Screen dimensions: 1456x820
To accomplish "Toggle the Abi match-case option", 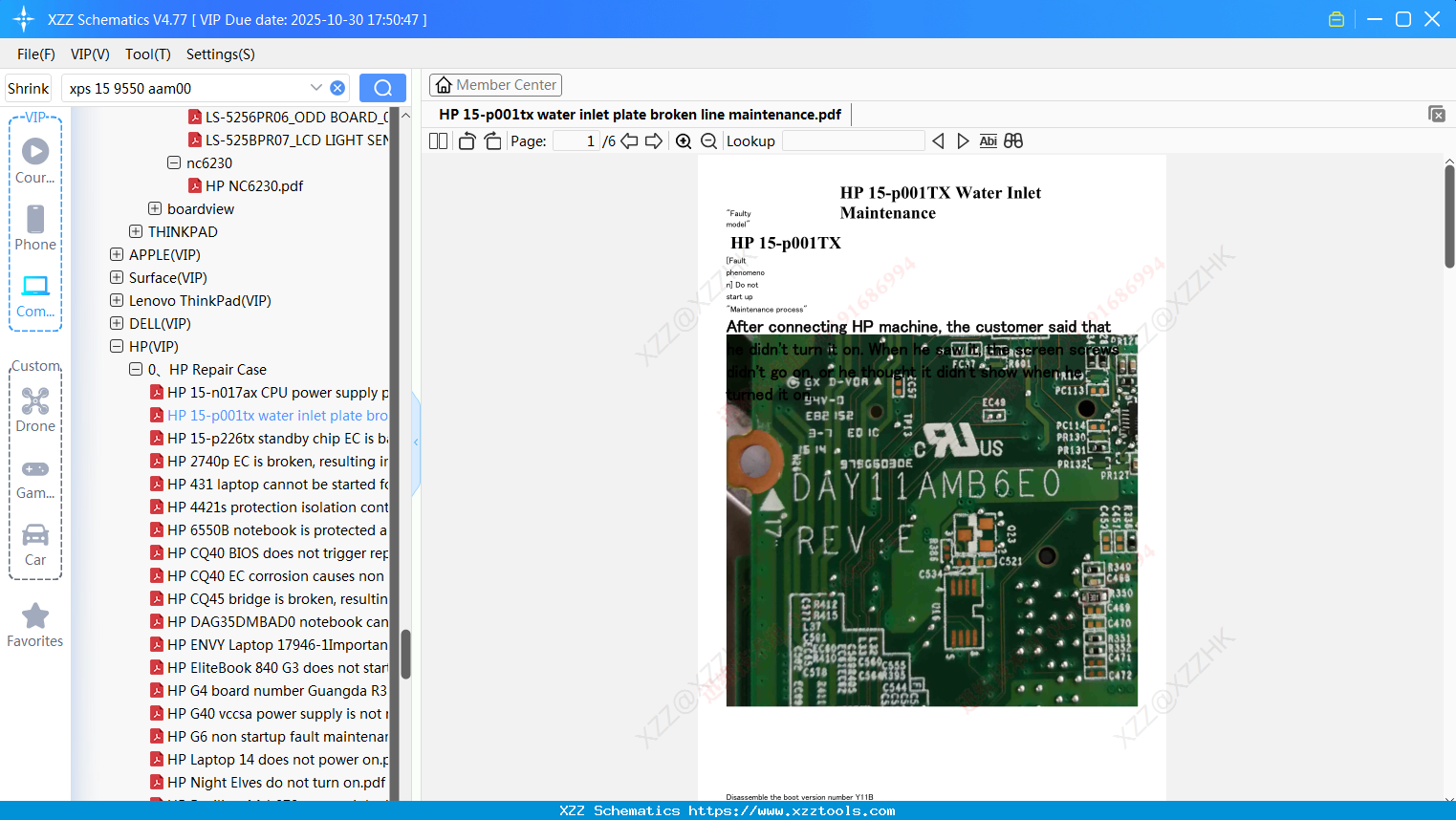I will point(989,140).
